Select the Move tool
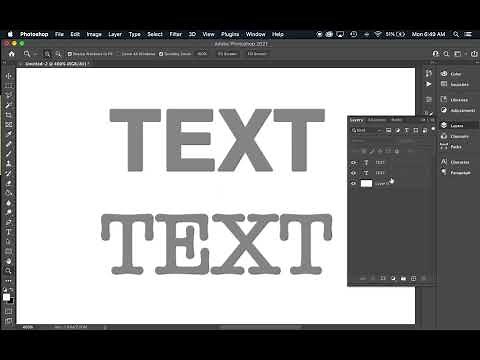Viewport: 480px width, 360px height. coord(9,76)
